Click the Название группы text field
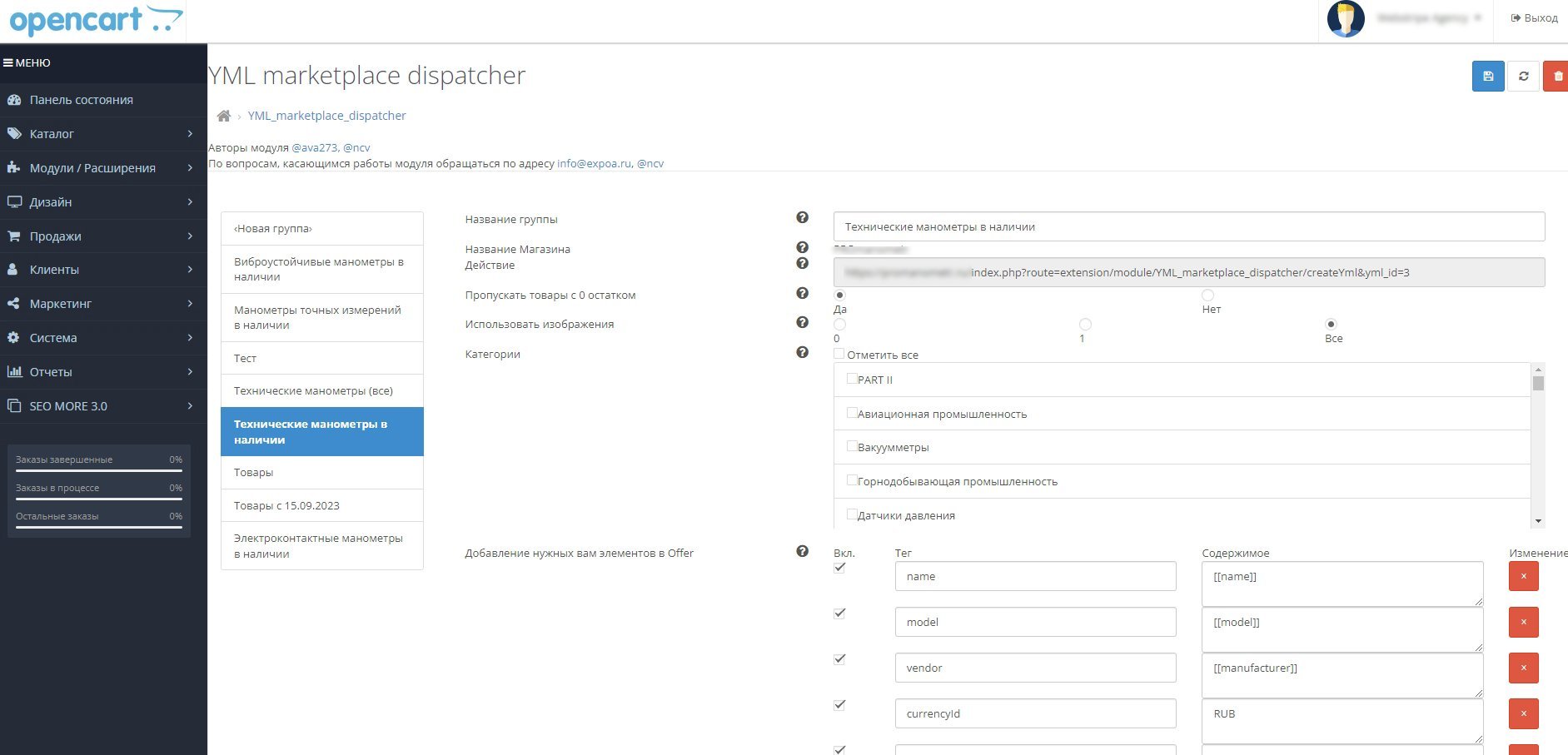Screen dimensions: 1568x755 click(1188, 226)
